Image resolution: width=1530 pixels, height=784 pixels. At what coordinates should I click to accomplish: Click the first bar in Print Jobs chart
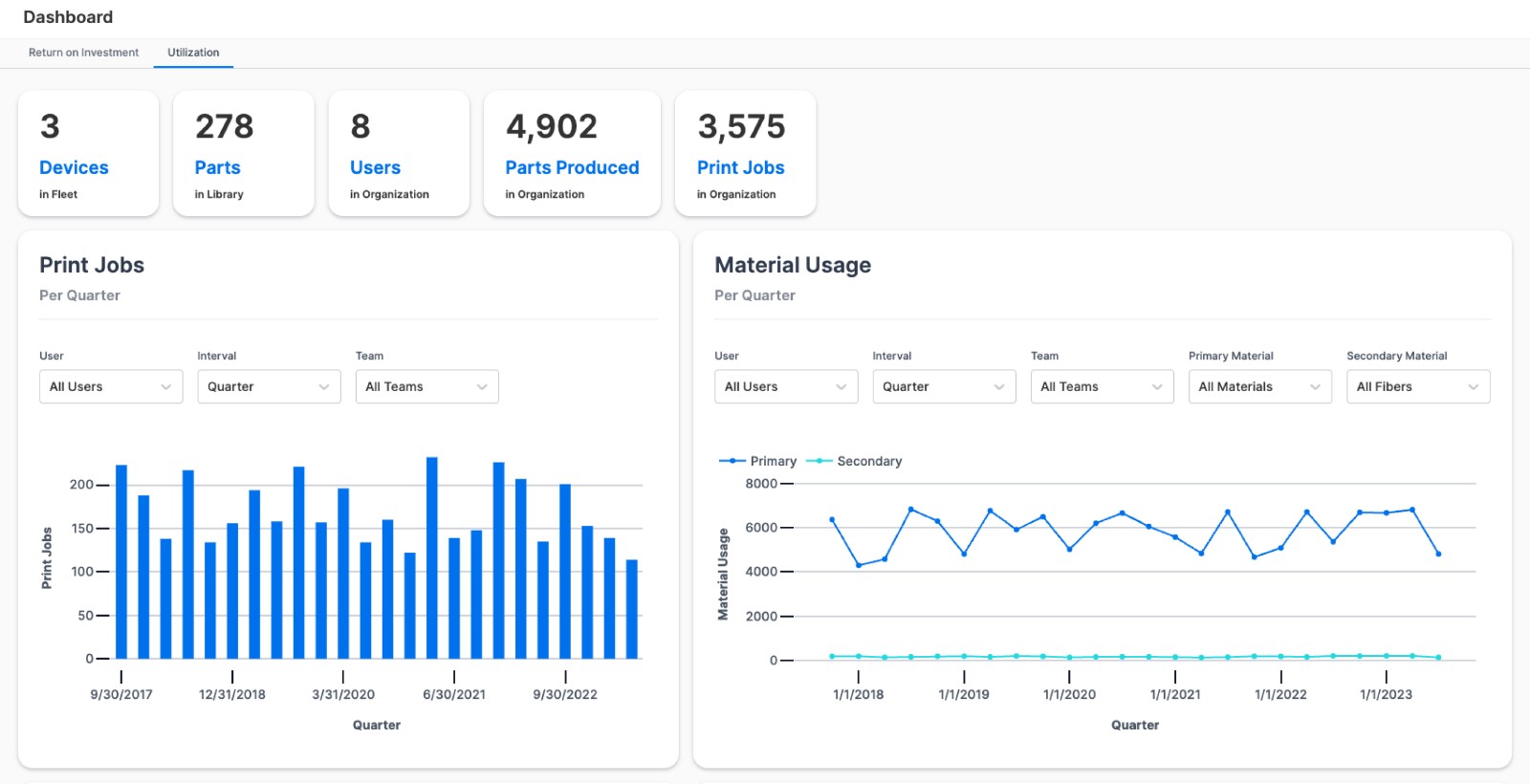point(121,561)
